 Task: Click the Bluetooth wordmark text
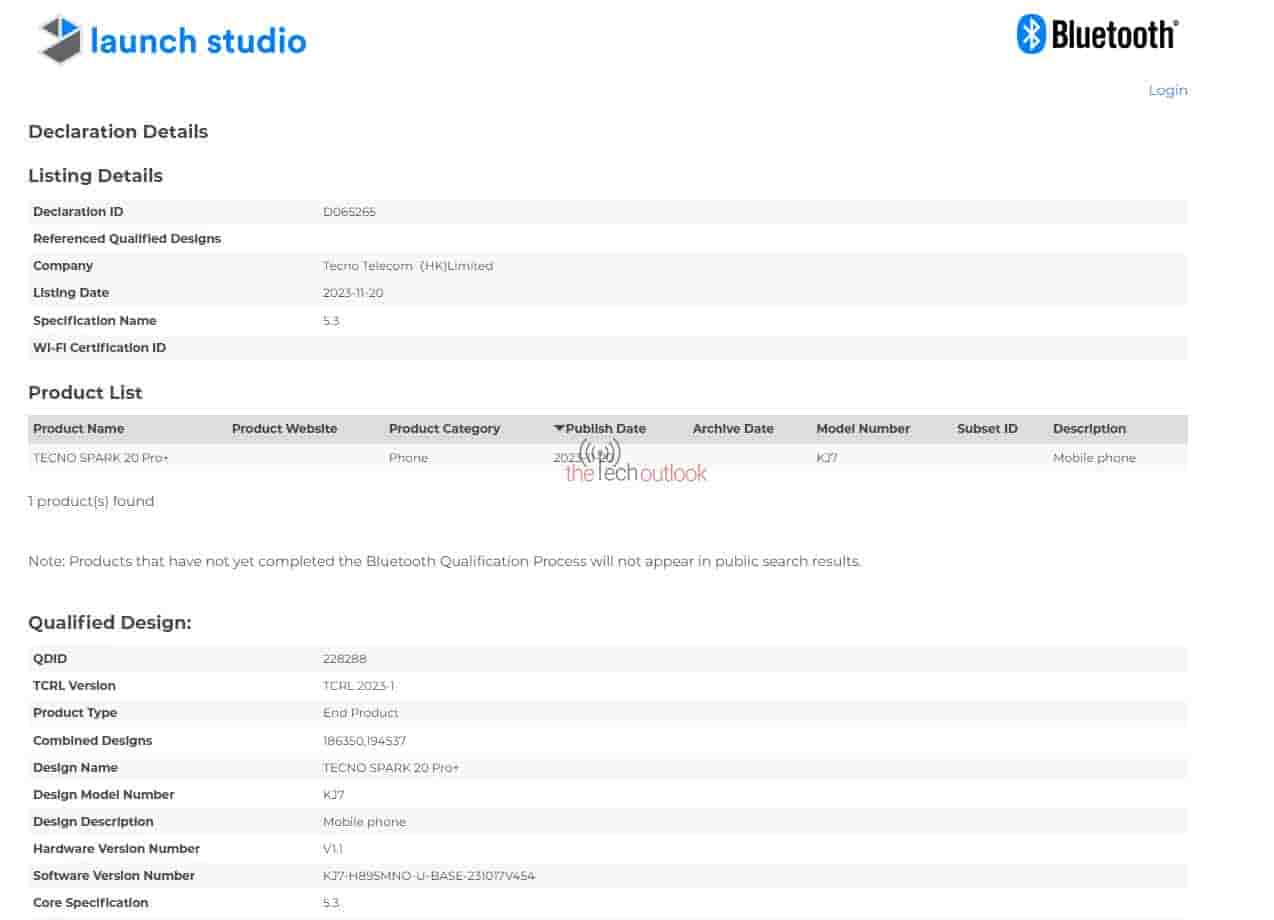point(1114,35)
